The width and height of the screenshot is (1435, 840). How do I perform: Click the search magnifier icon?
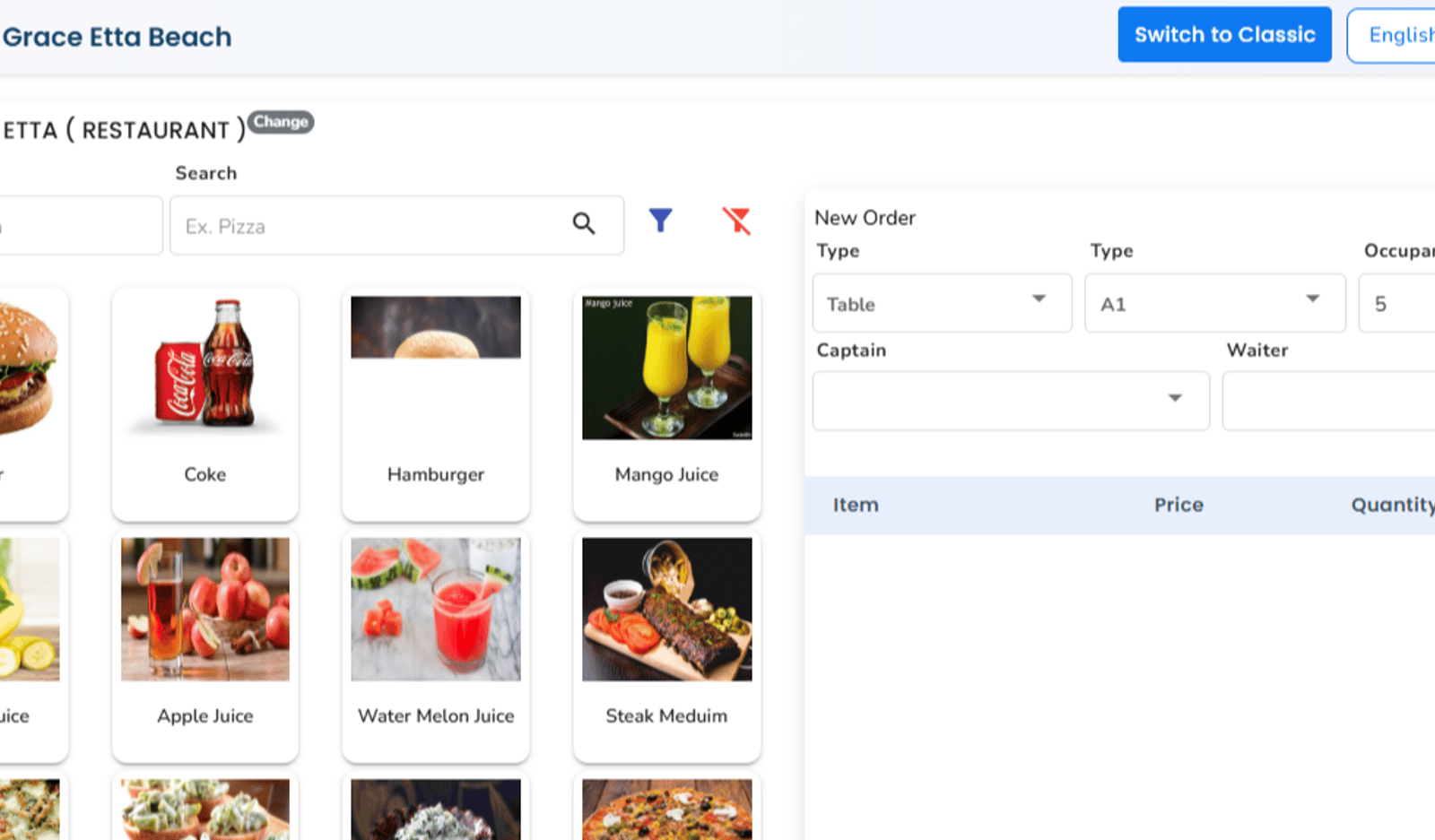tap(584, 224)
